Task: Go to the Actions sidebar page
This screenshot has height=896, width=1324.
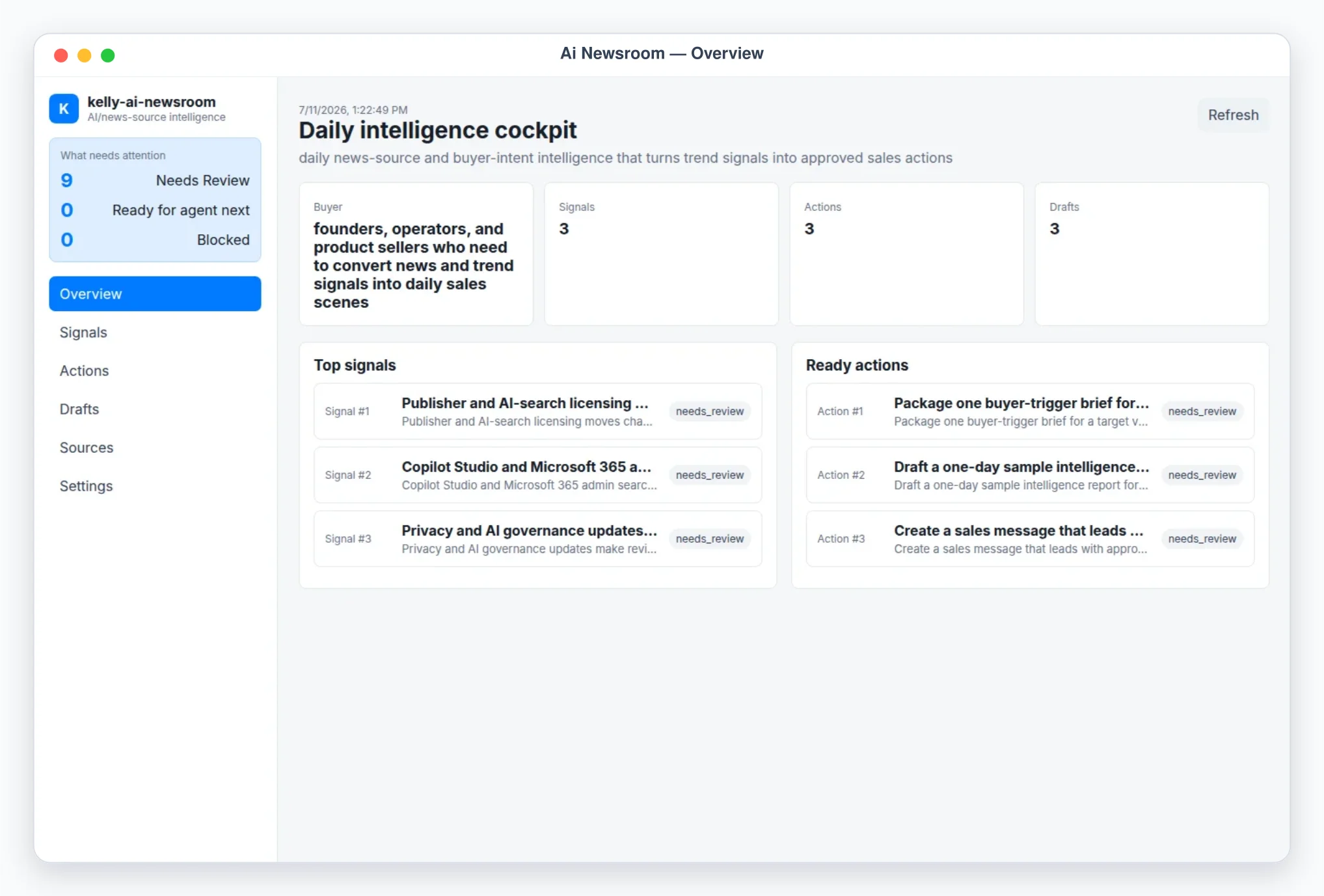Action: point(155,371)
